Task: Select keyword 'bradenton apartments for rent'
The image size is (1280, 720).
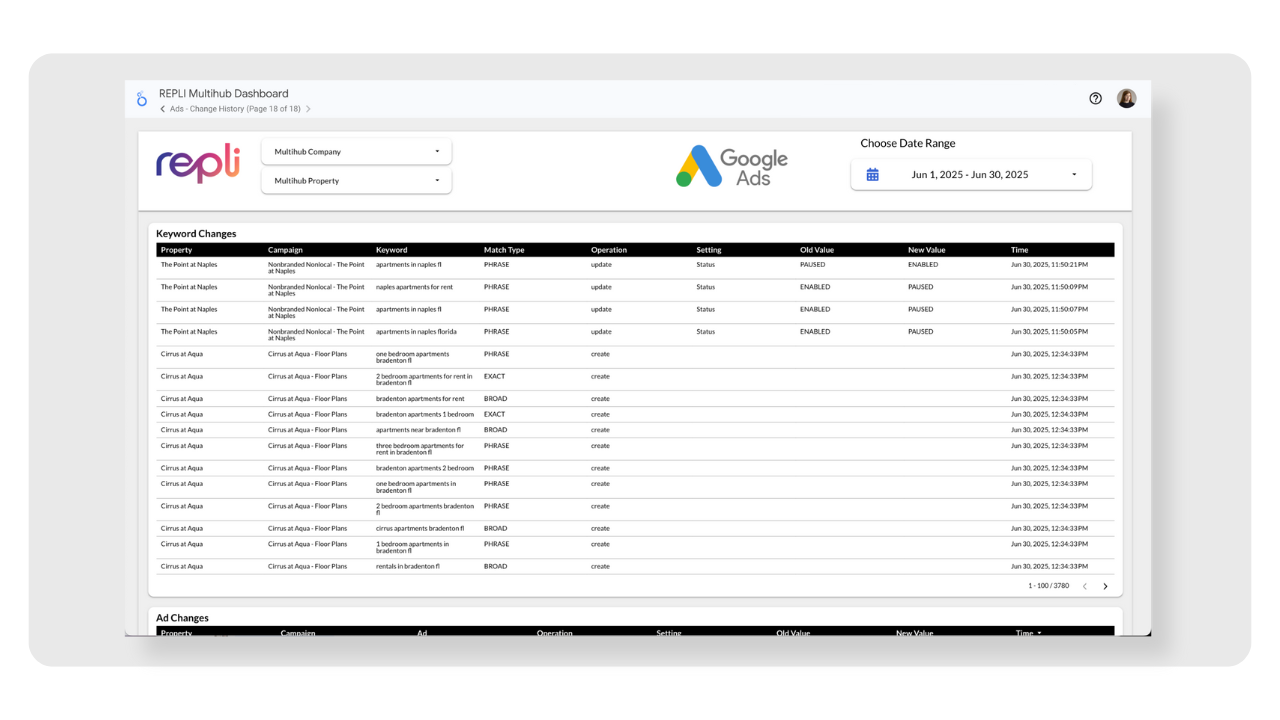Action: 420,399
